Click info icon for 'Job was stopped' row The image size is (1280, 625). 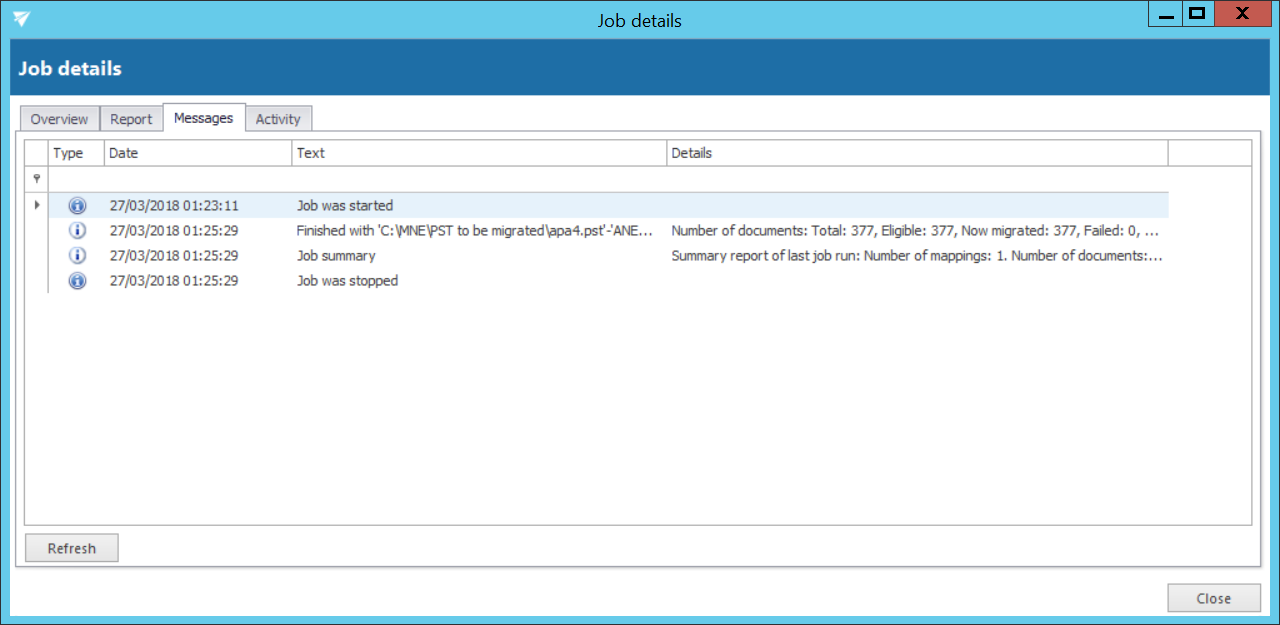tap(77, 281)
